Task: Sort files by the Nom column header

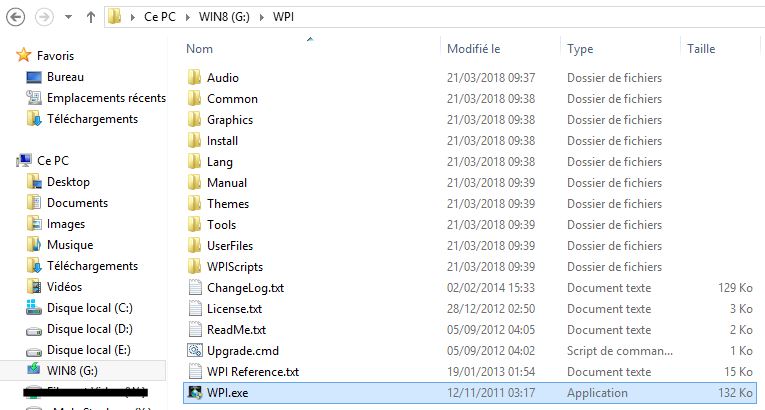Action: 200,48
